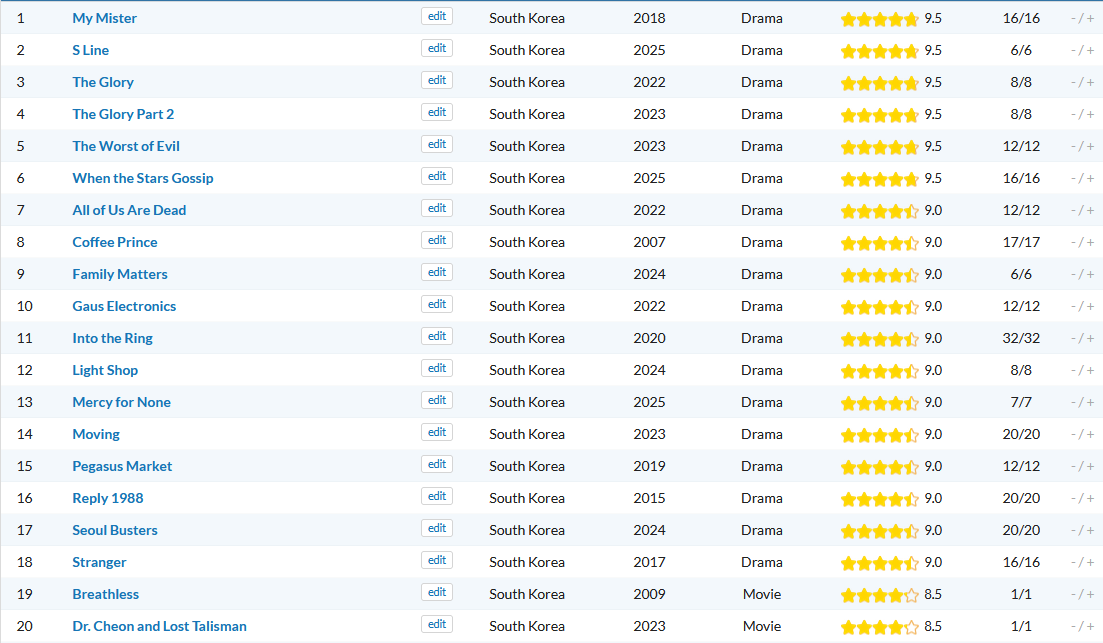Select the 32/32 progress of Into the Ring
Image resolution: width=1103 pixels, height=643 pixels.
pos(1021,338)
